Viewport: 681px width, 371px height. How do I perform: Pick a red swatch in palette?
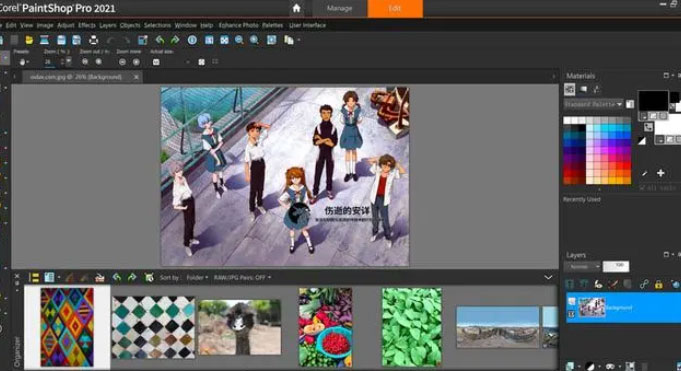pos(626,165)
